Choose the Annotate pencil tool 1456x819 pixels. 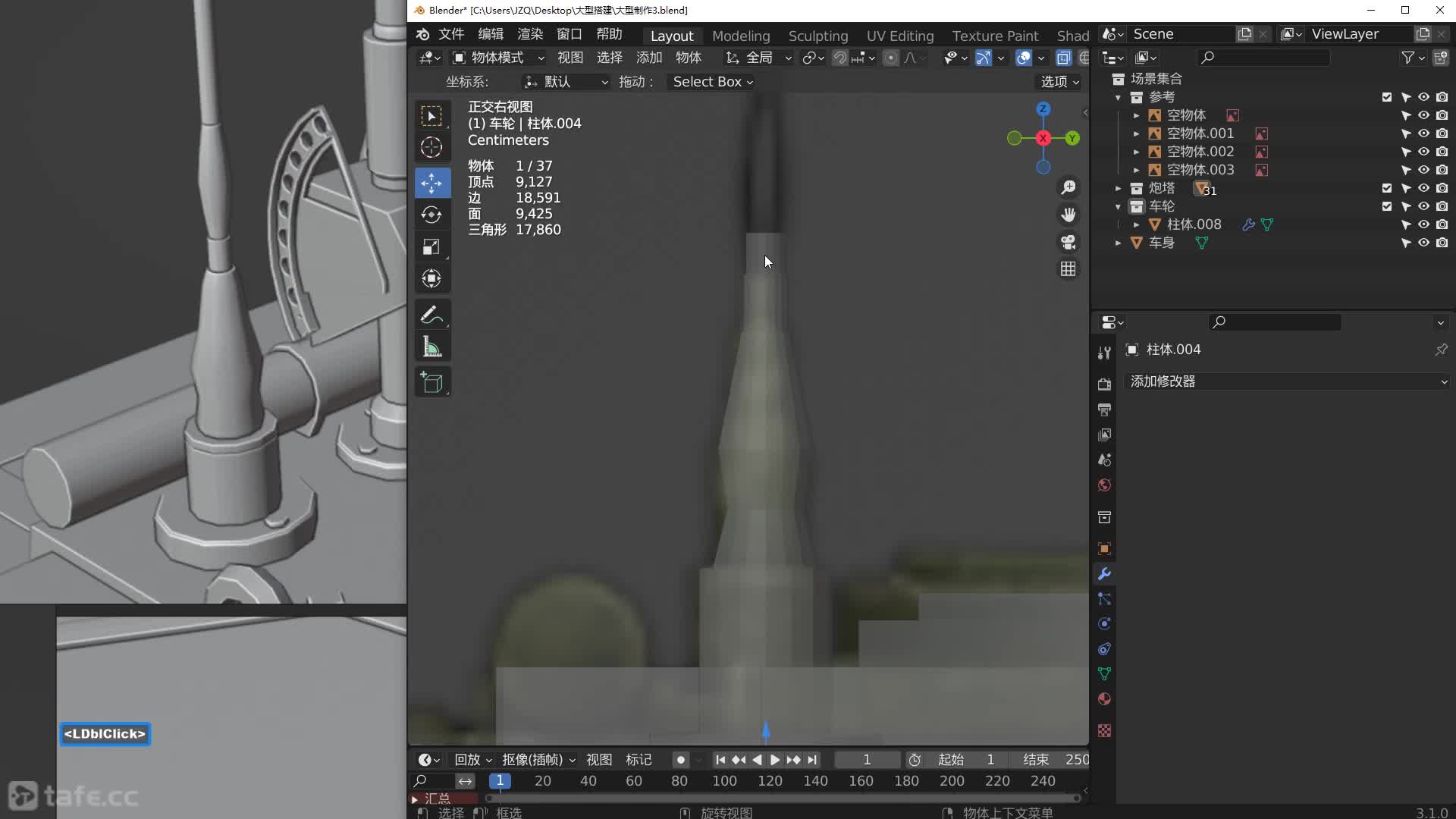(x=431, y=315)
